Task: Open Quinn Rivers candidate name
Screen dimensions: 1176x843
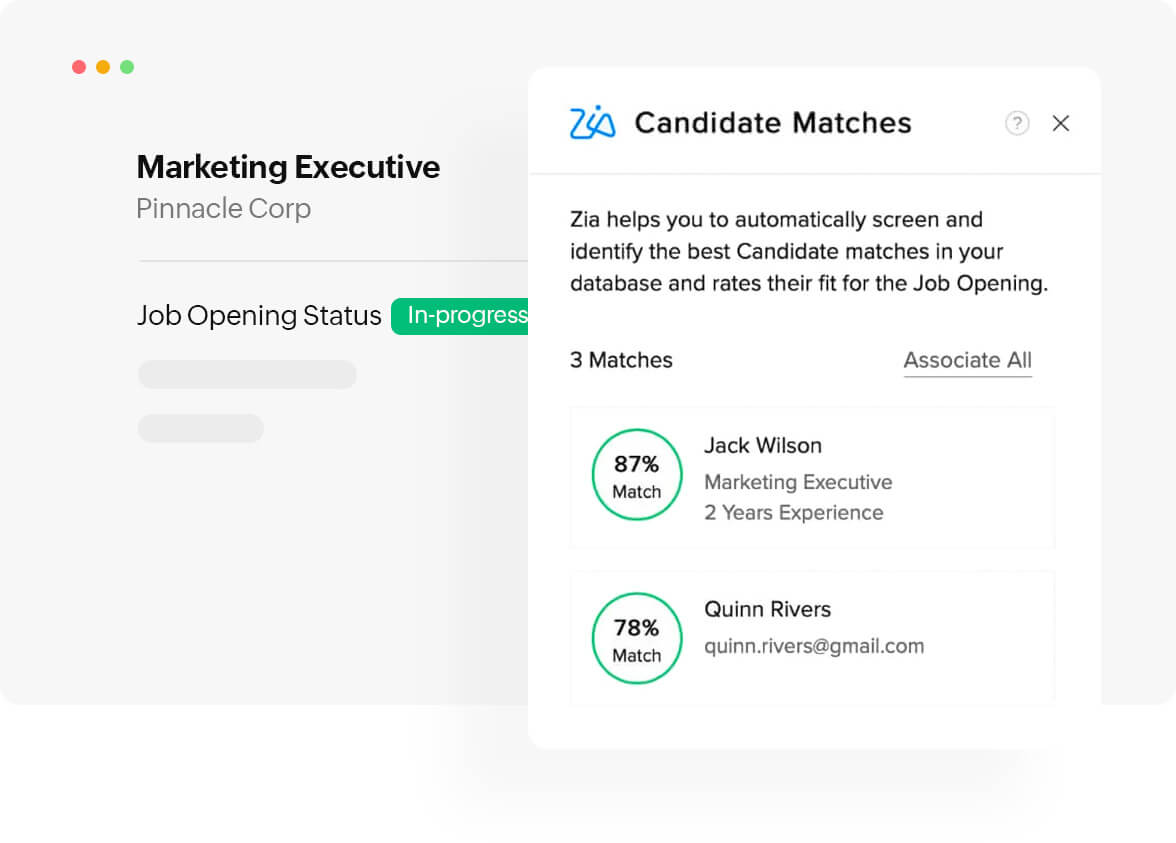Action: pos(767,609)
